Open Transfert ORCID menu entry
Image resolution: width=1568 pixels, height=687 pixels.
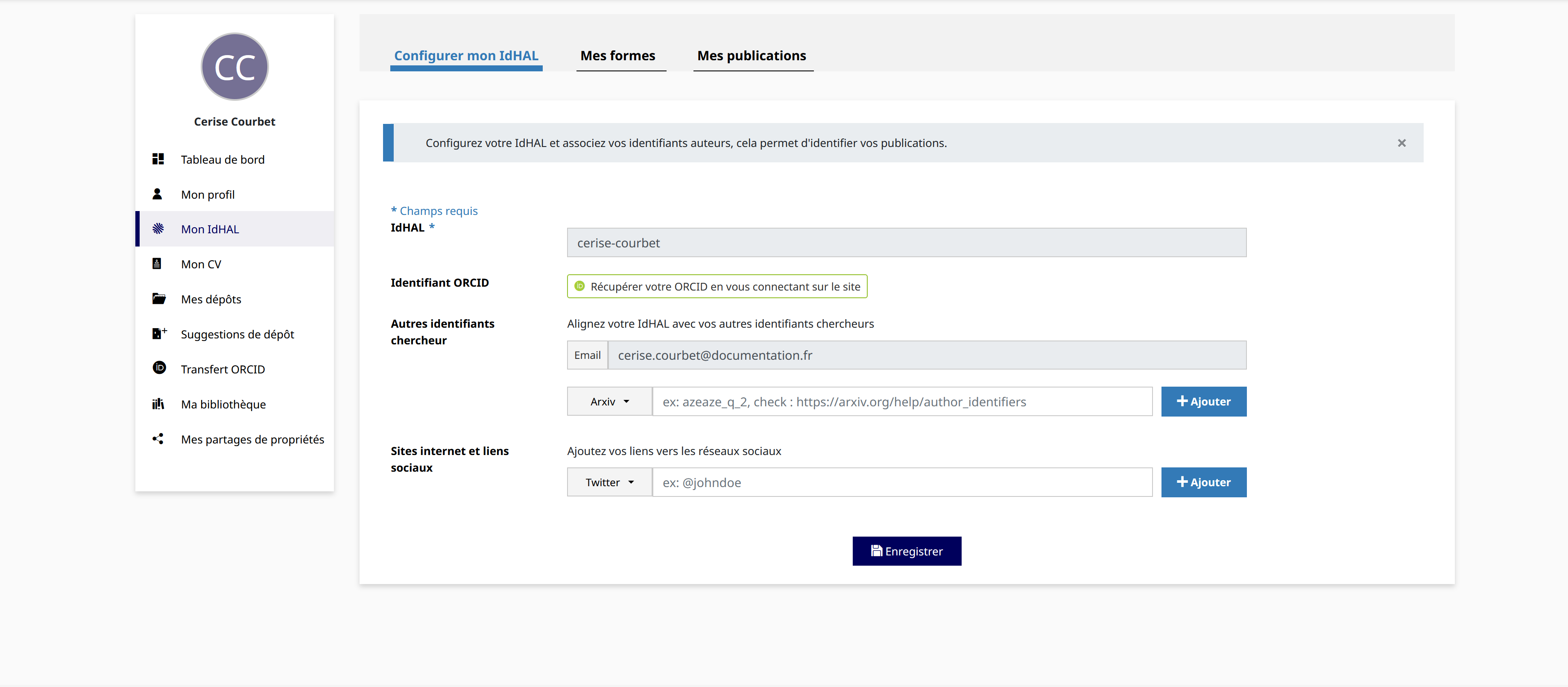(x=235, y=369)
